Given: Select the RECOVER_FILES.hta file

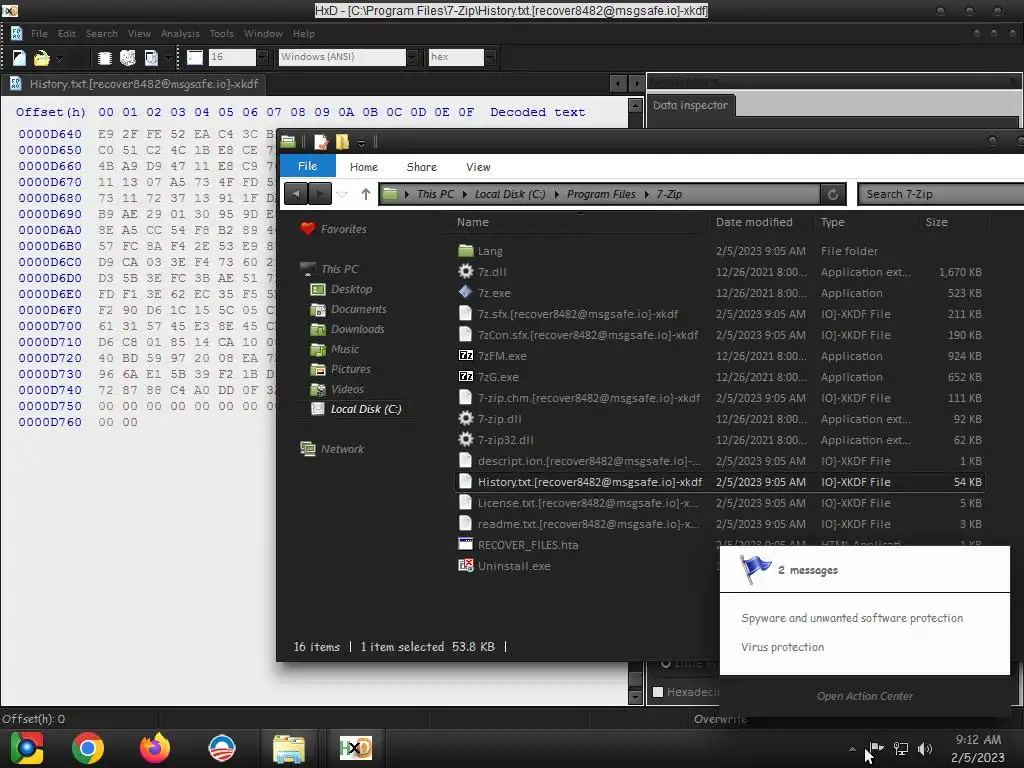Looking at the screenshot, I should coord(528,545).
